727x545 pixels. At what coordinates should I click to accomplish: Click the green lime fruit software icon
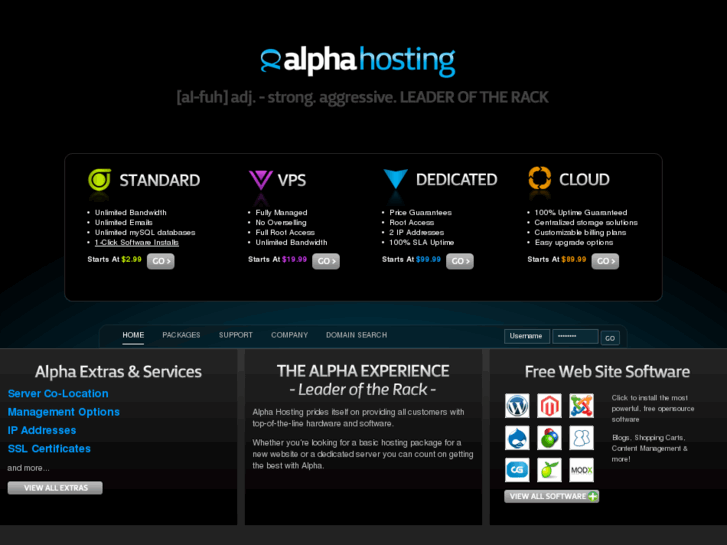click(x=549, y=470)
